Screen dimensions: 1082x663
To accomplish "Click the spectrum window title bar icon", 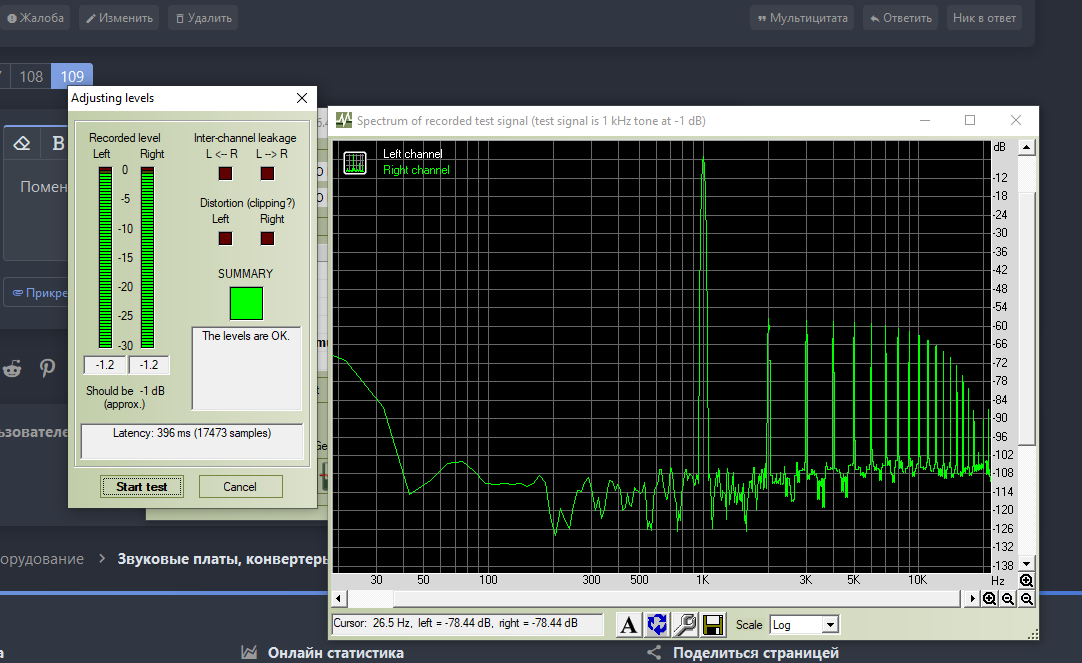I will pyautogui.click(x=344, y=121).
